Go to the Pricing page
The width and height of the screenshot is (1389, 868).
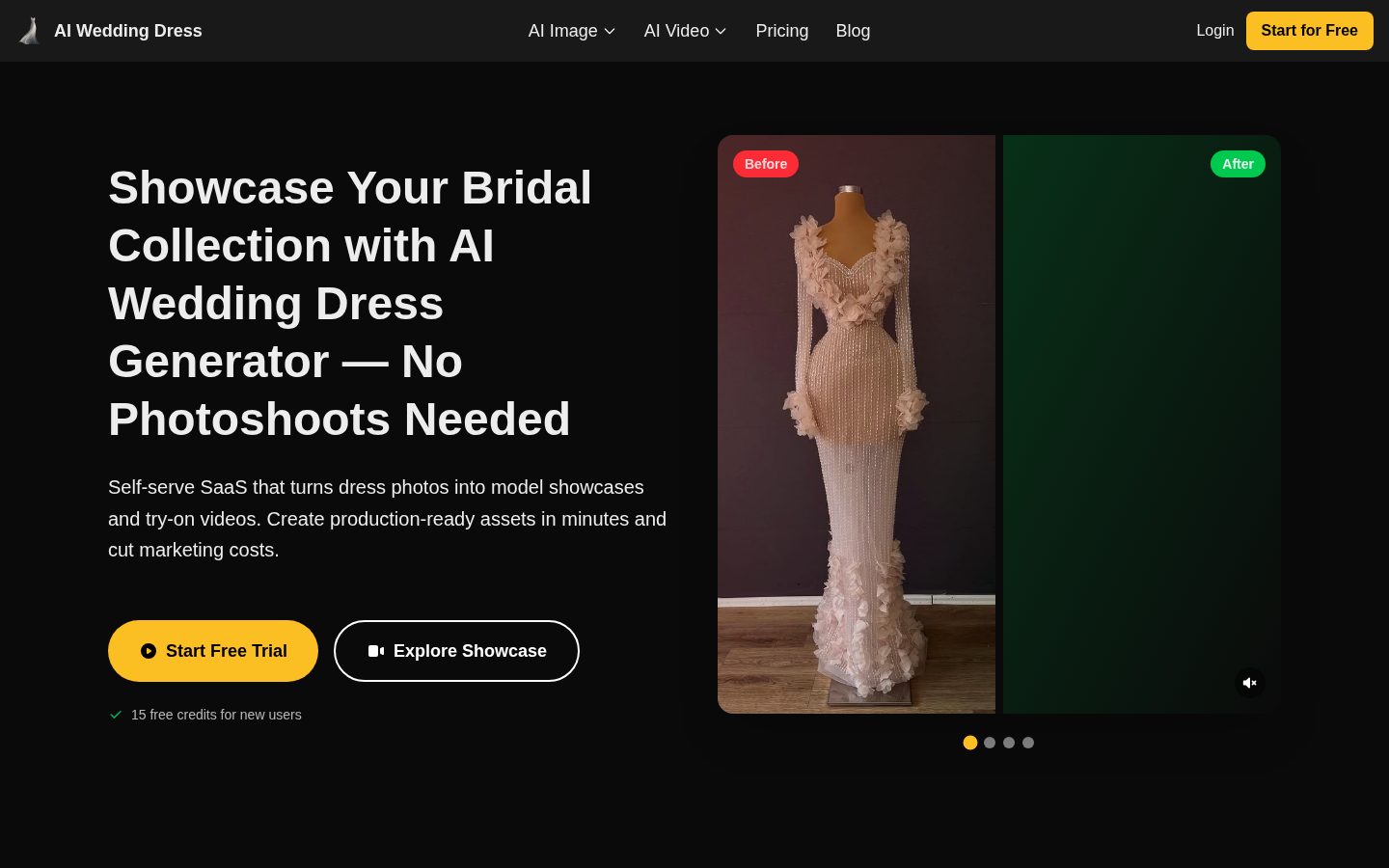[782, 31]
